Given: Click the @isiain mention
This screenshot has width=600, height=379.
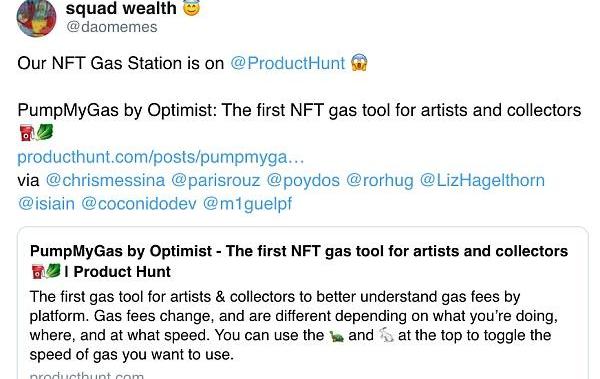Looking at the screenshot, I should (x=46, y=204).
